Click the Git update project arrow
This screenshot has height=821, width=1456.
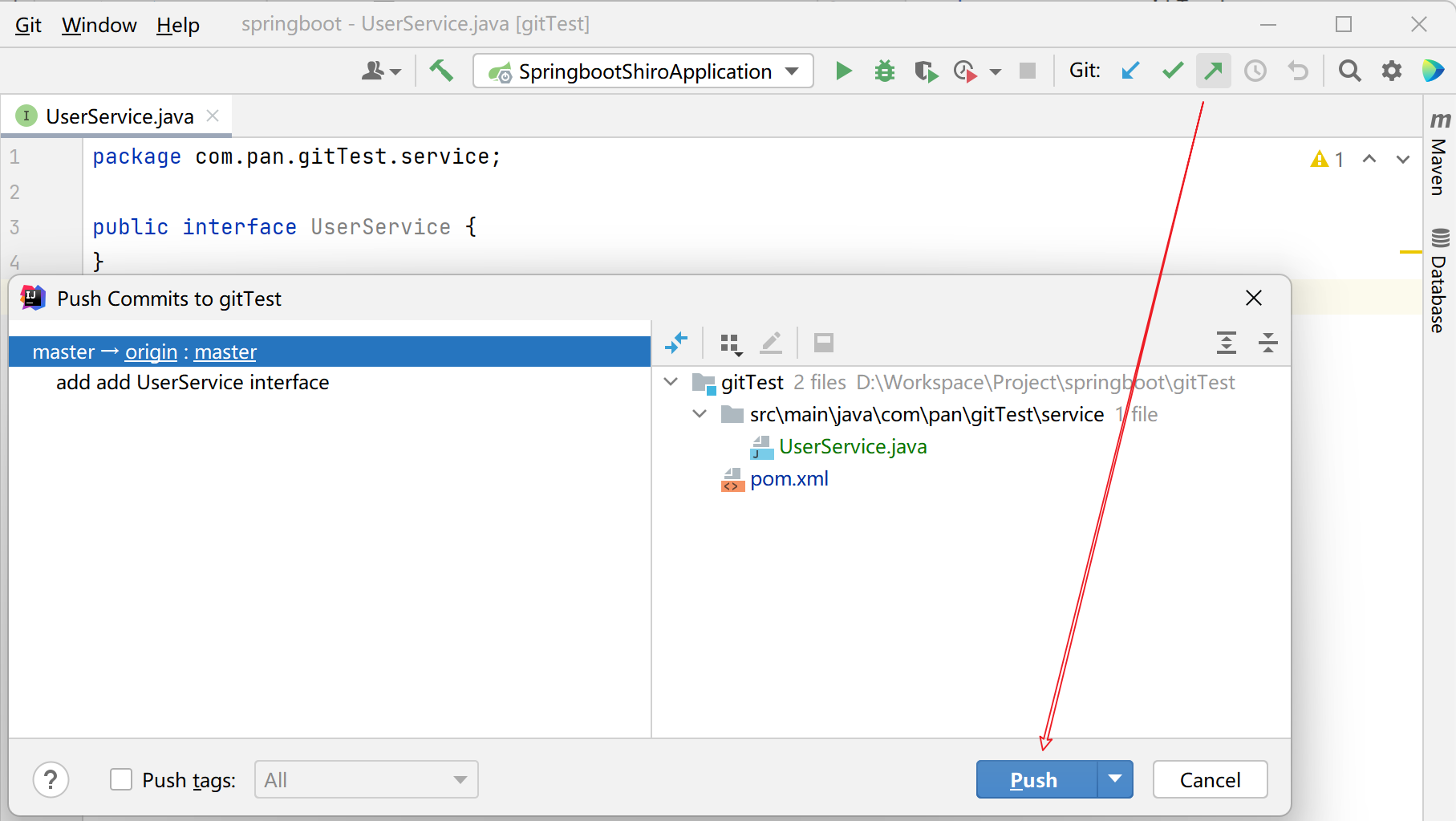coord(1130,71)
